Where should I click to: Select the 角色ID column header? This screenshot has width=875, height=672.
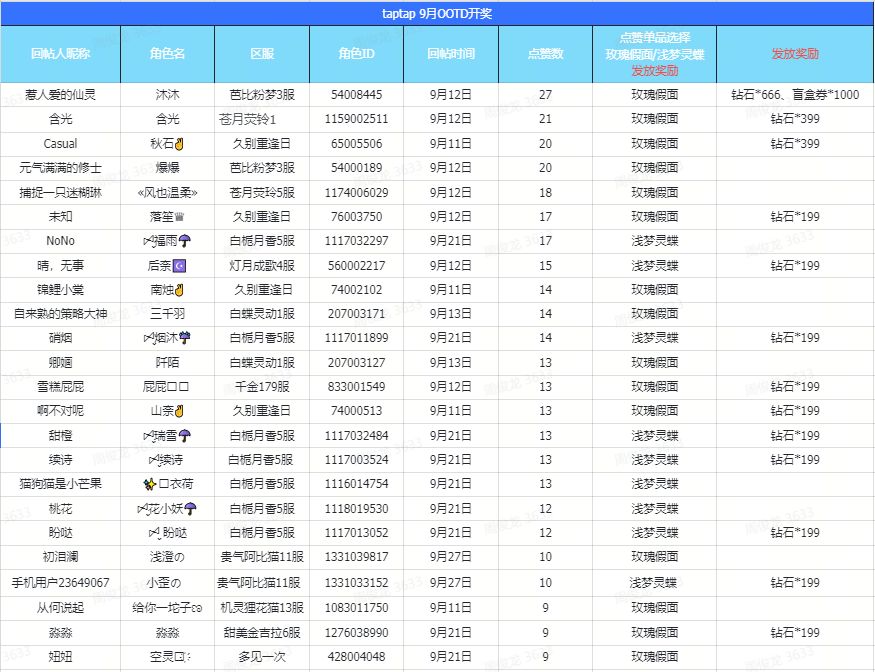click(x=357, y=54)
